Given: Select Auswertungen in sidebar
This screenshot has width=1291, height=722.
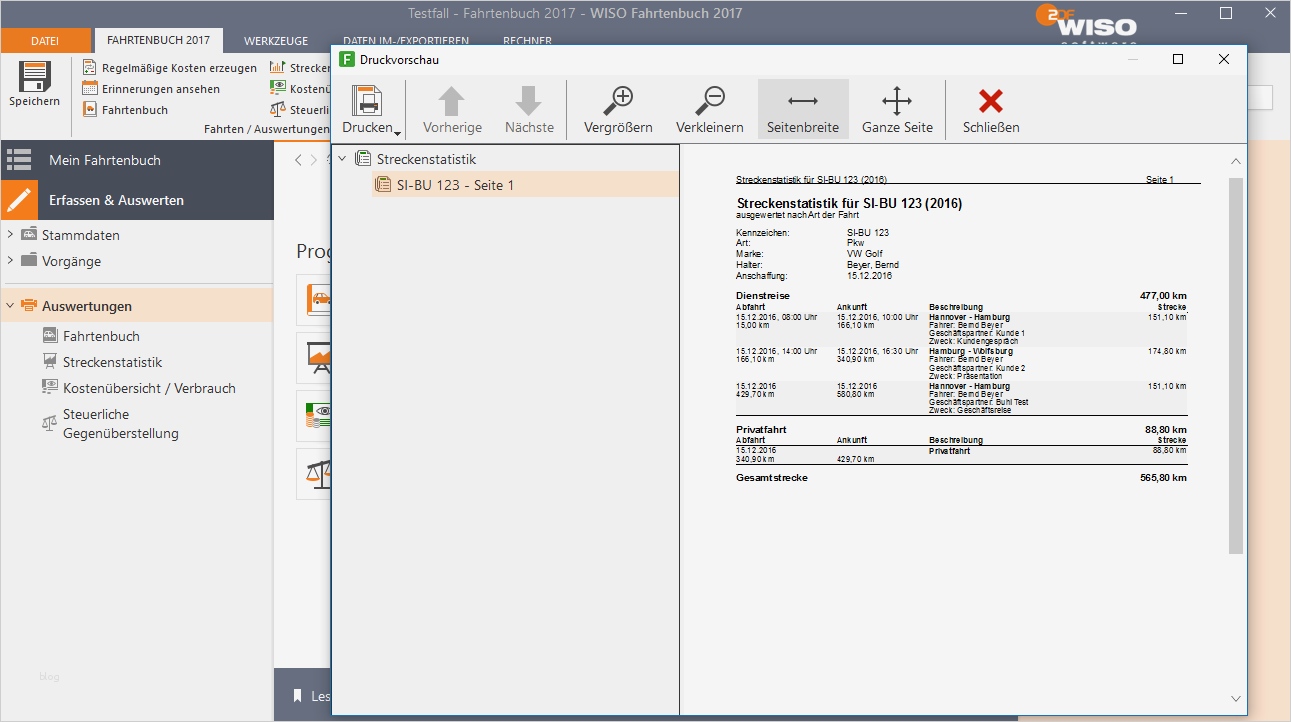Looking at the screenshot, I should click(x=87, y=306).
